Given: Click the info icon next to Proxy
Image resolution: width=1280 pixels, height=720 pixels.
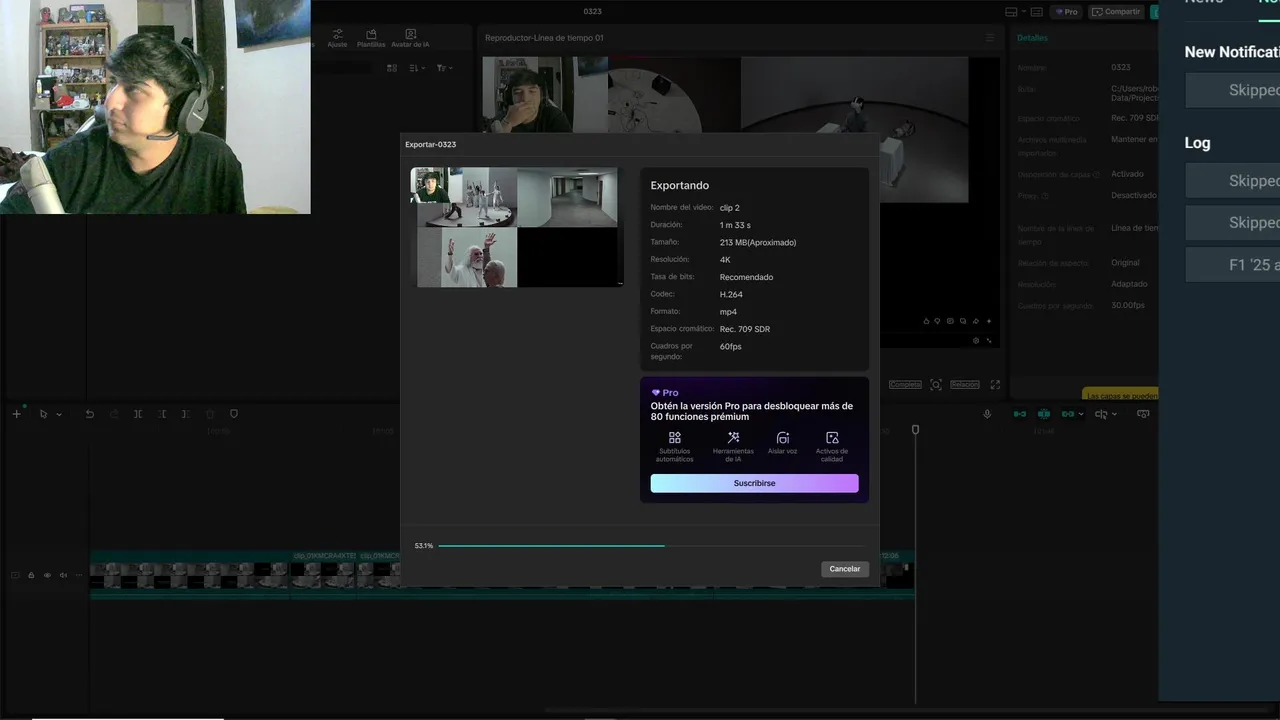Looking at the screenshot, I should click(x=1044, y=196).
